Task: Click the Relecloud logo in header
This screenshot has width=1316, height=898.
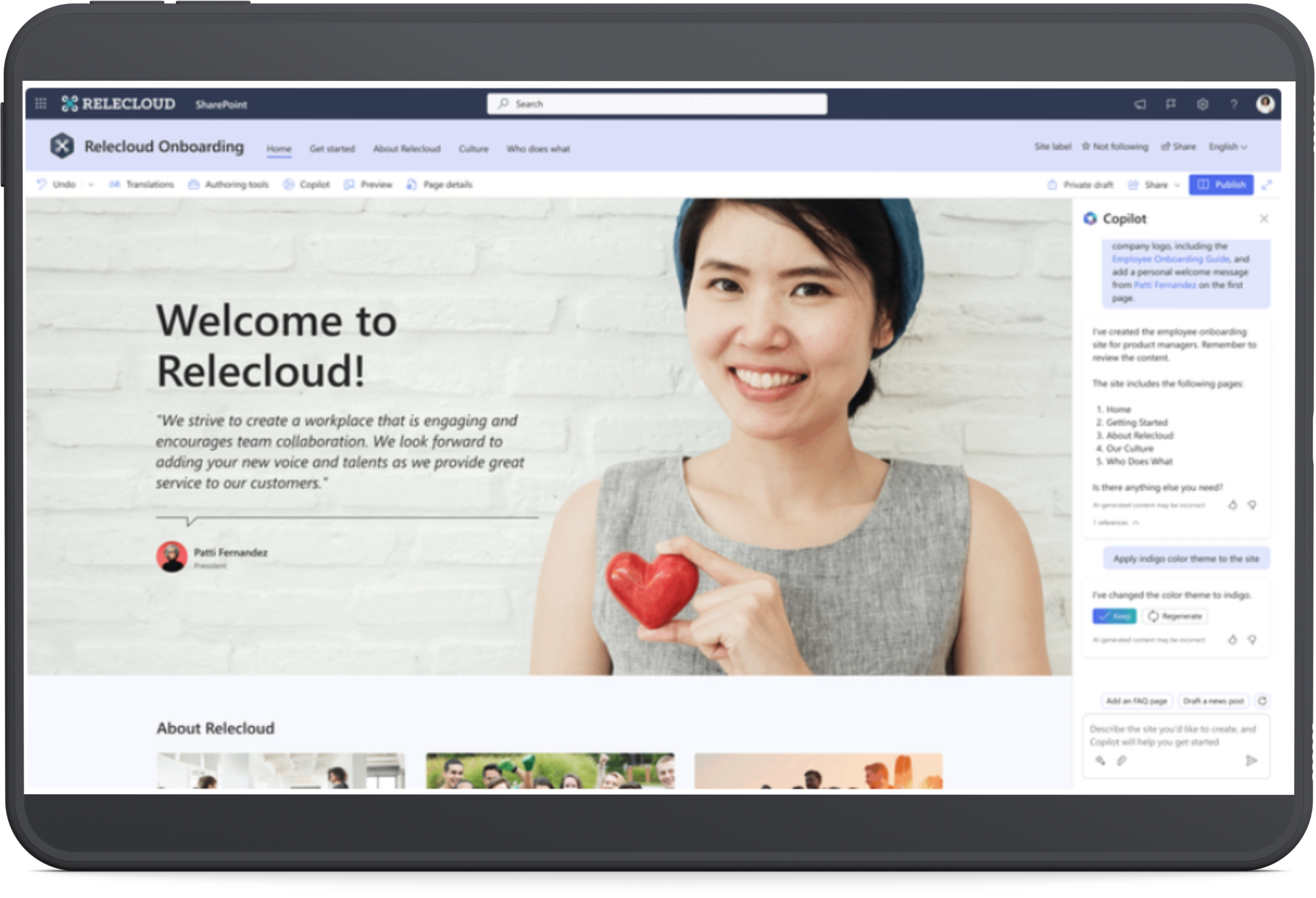Action: (118, 104)
